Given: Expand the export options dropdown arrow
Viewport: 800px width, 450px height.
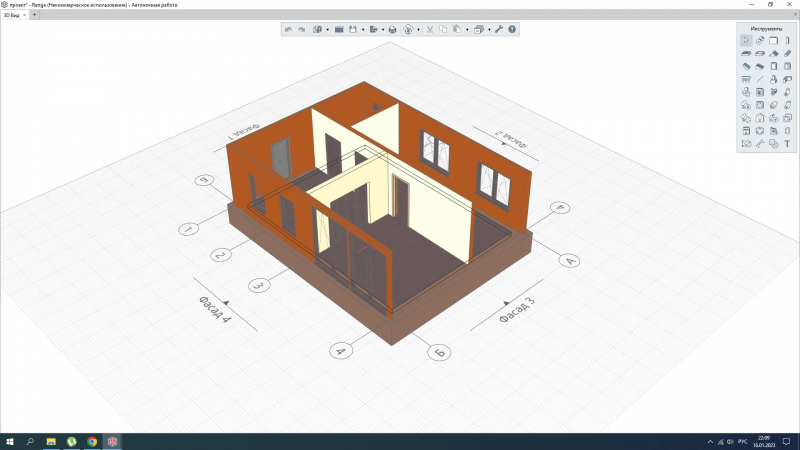Looking at the screenshot, I should [383, 30].
